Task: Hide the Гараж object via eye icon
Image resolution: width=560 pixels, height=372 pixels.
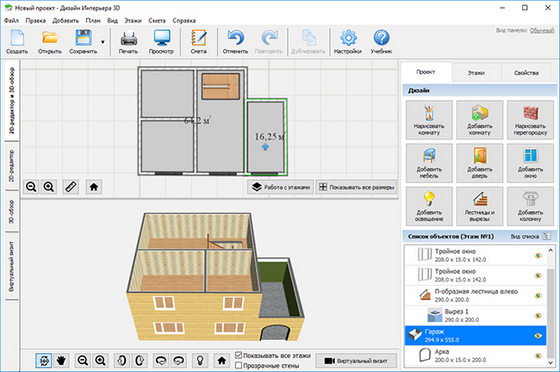Action: click(x=538, y=336)
